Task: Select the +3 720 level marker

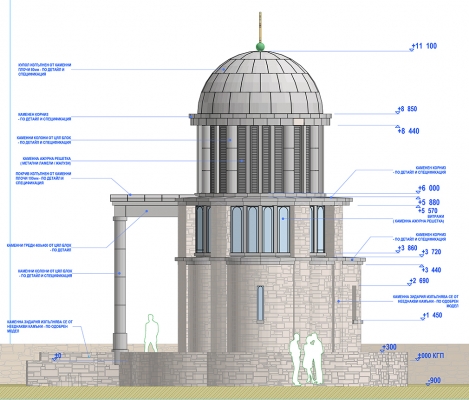Action: click(x=431, y=252)
